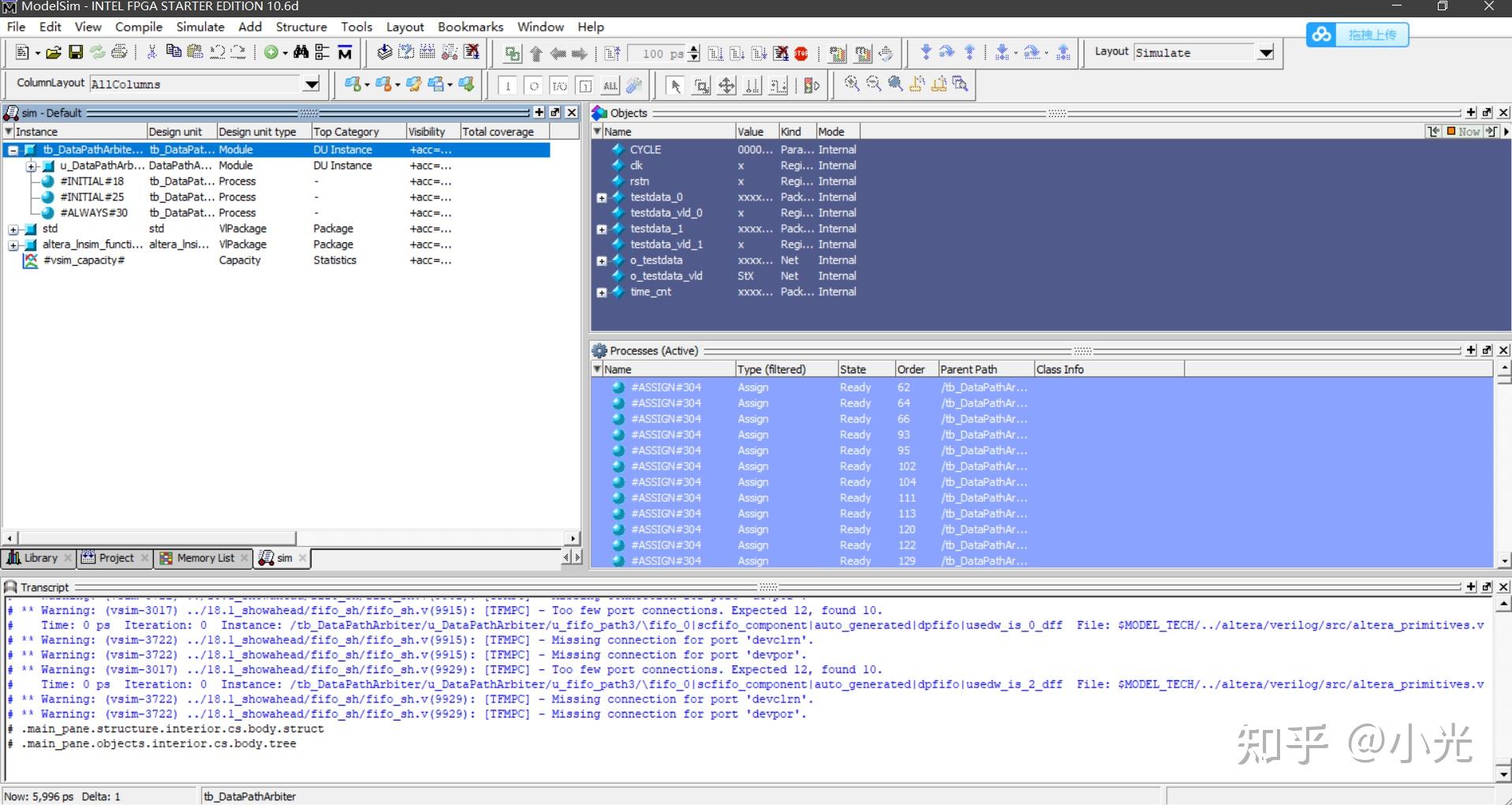Select the arrow pointer select-mode tool
This screenshot has width=1512, height=805.
pos(674,85)
